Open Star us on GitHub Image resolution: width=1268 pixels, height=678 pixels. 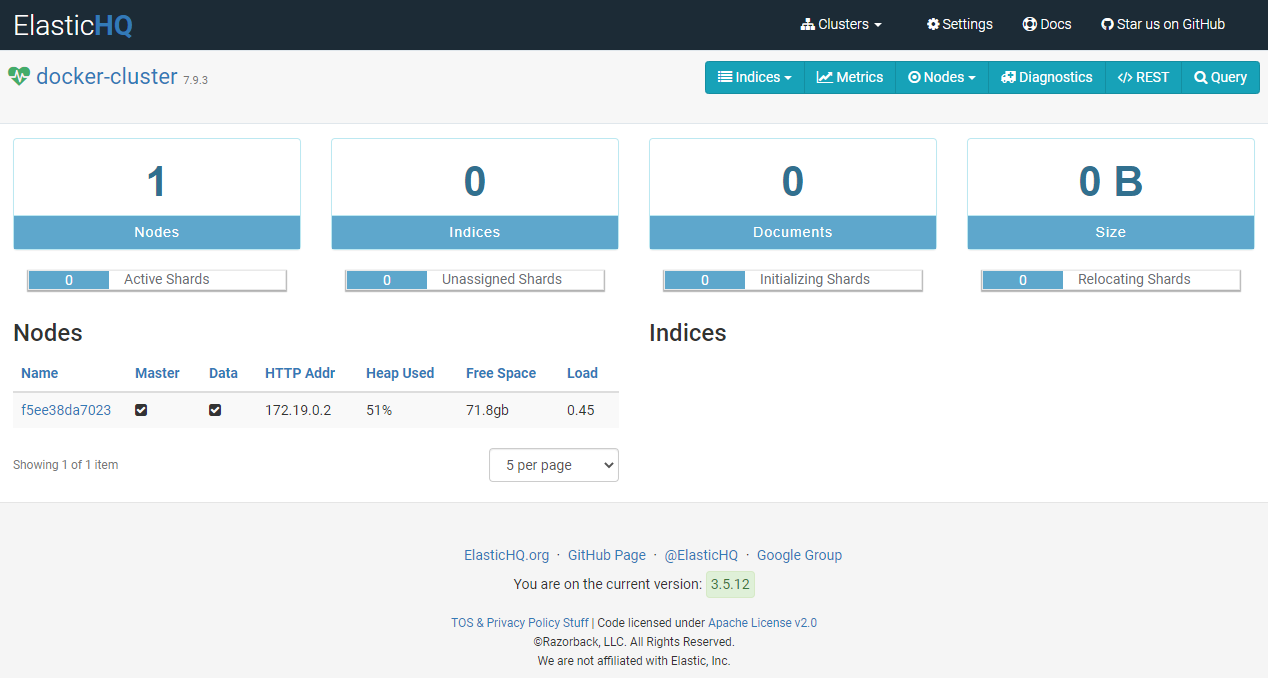(1163, 24)
